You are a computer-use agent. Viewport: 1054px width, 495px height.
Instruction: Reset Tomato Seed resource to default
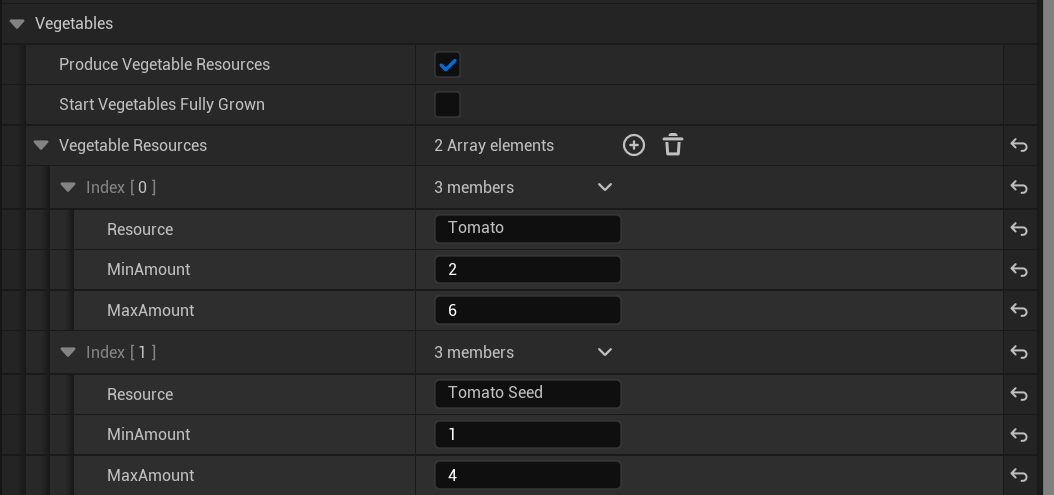(1019, 394)
